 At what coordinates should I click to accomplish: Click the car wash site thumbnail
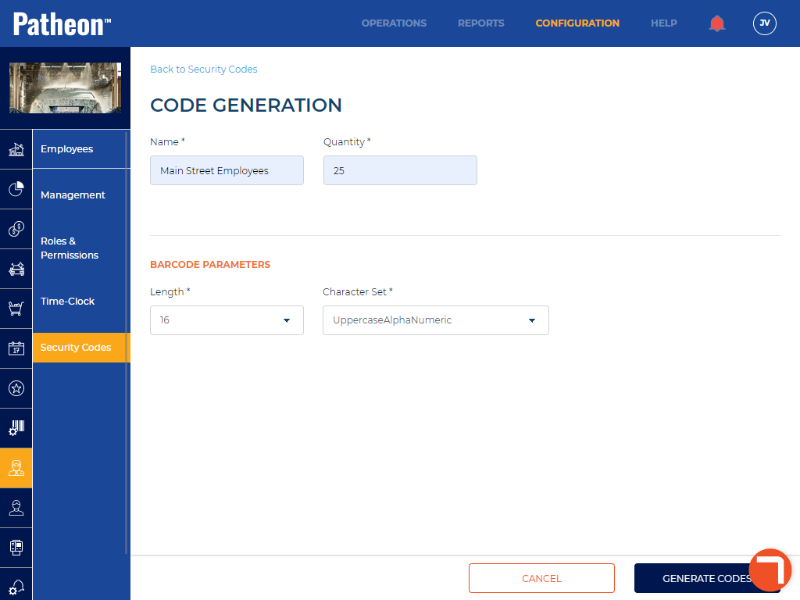pyautogui.click(x=65, y=88)
